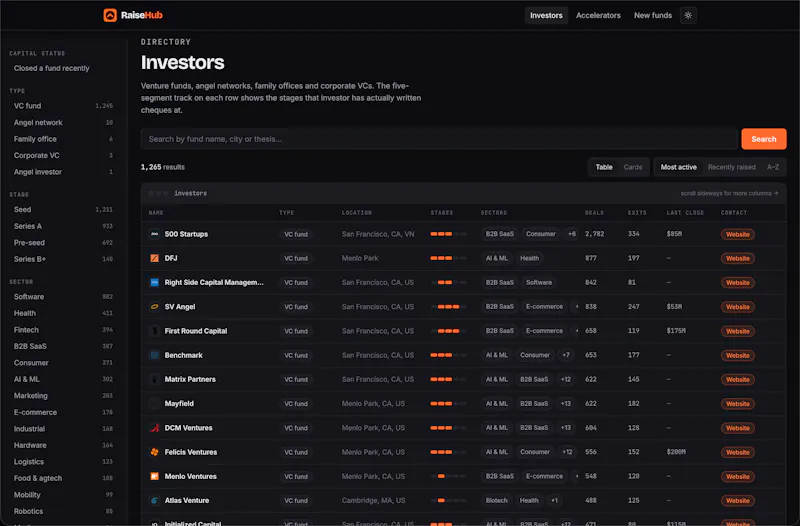Viewport: 800px width, 526px height.
Task: Open Atlas Venture Website link
Action: [737, 500]
